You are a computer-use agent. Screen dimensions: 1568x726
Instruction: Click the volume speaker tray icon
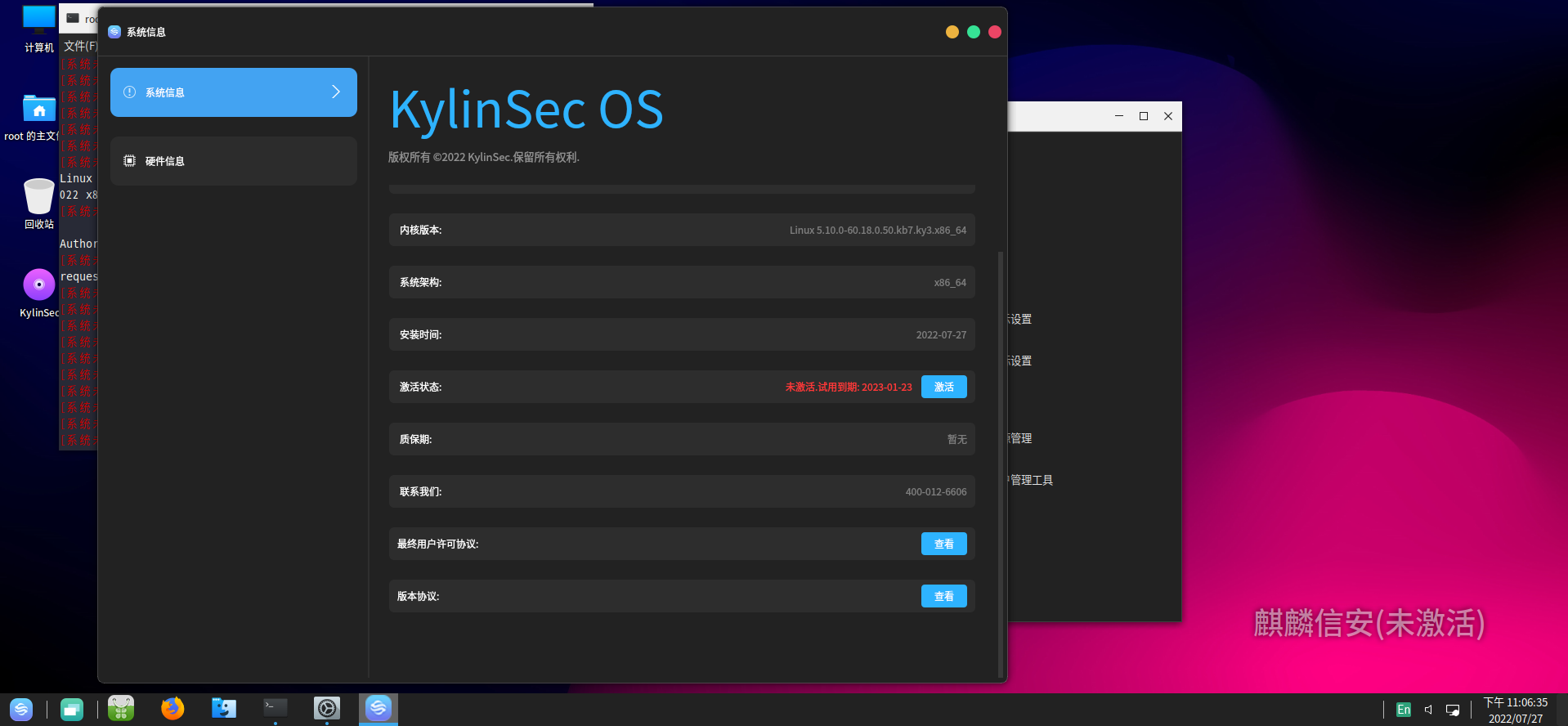1428,710
